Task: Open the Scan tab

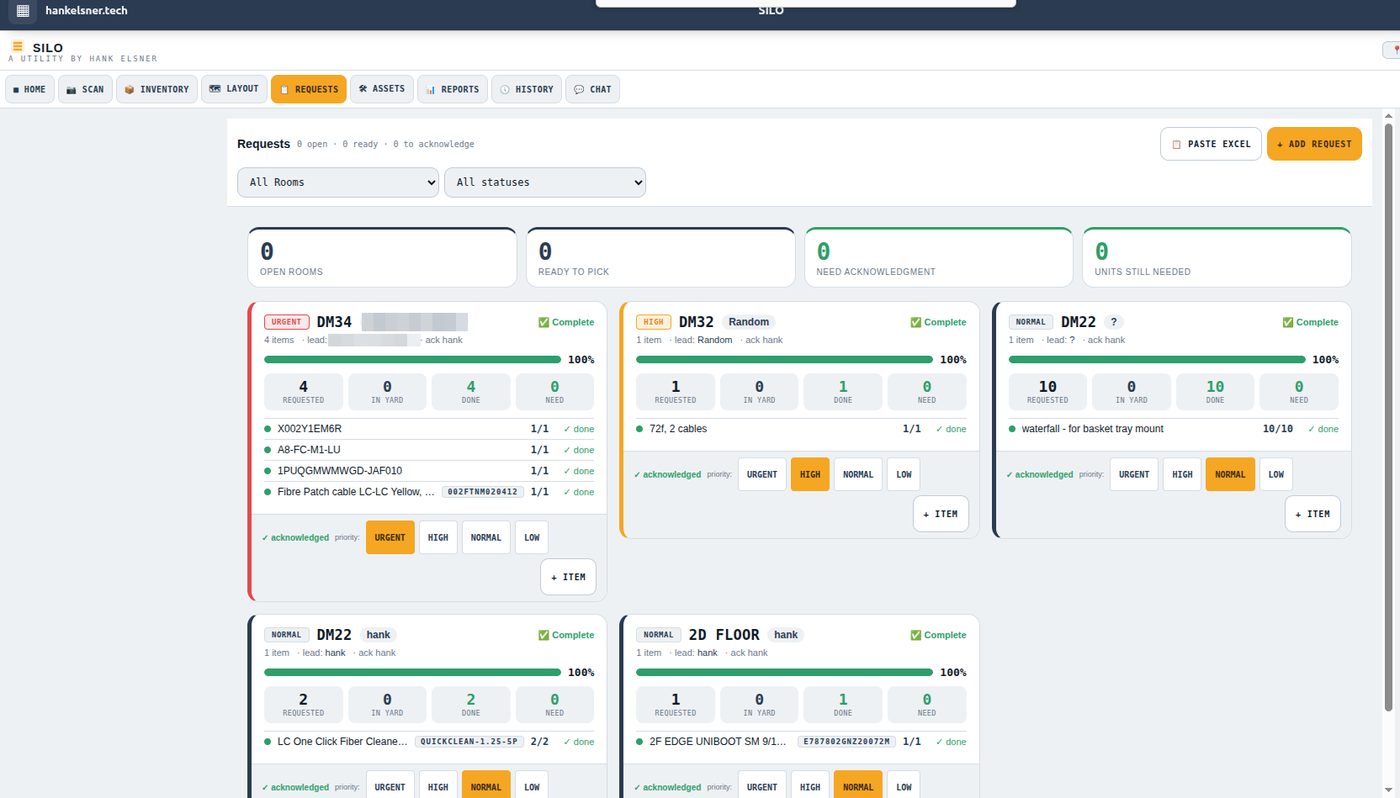Action: coord(85,89)
